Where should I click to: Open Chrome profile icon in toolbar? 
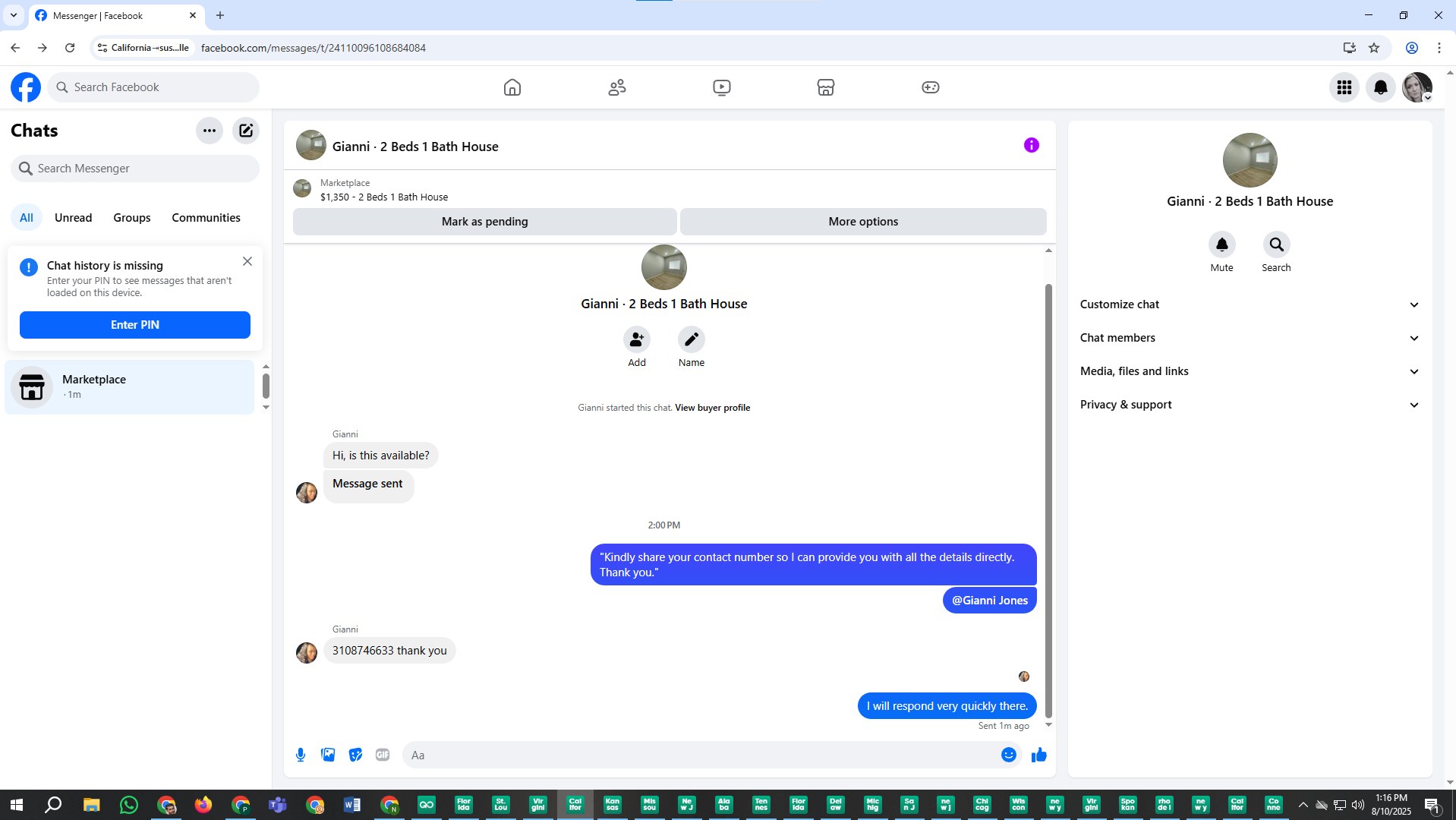tap(1412, 48)
